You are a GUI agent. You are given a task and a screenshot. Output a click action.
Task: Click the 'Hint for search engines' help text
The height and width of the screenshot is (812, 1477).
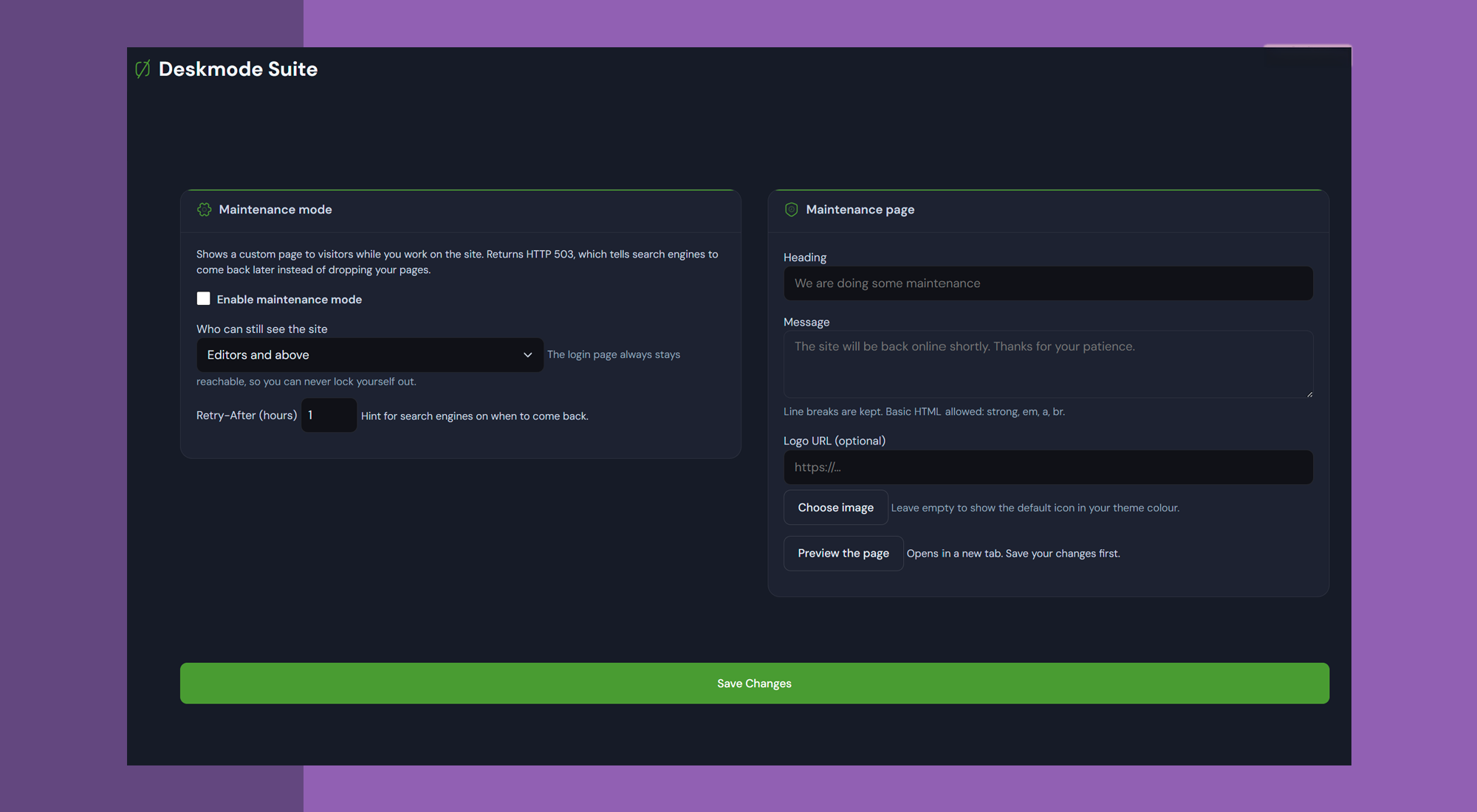coord(474,416)
